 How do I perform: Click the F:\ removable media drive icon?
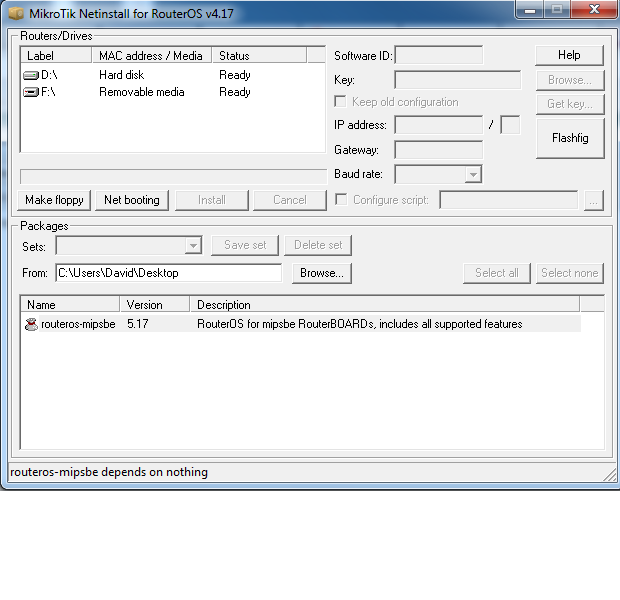pyautogui.click(x=31, y=92)
